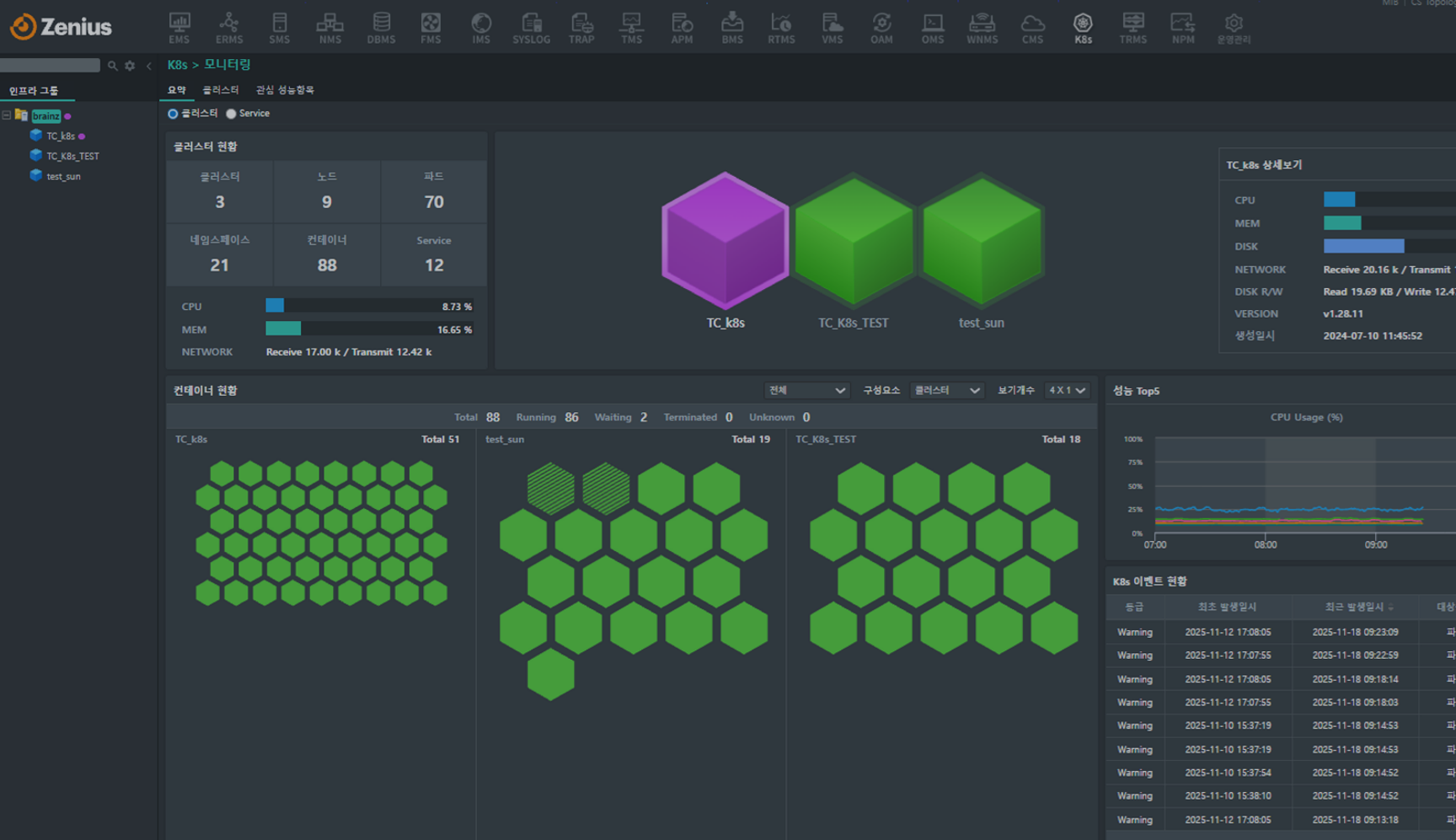
Task: Open the 구성요소 클러스터 dropdown
Action: tap(947, 391)
